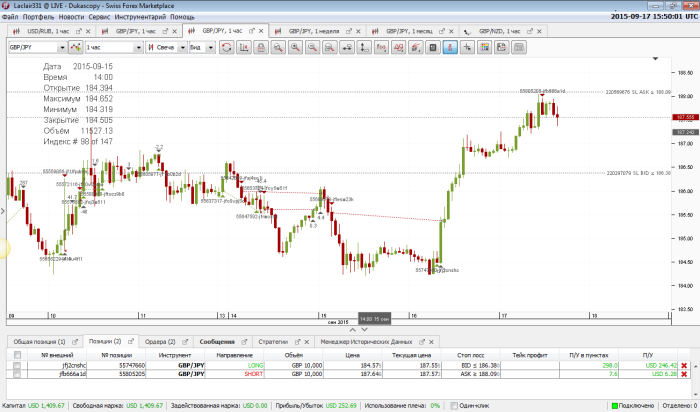Click the chart auto-shift icon after refresh

click(x=244, y=47)
